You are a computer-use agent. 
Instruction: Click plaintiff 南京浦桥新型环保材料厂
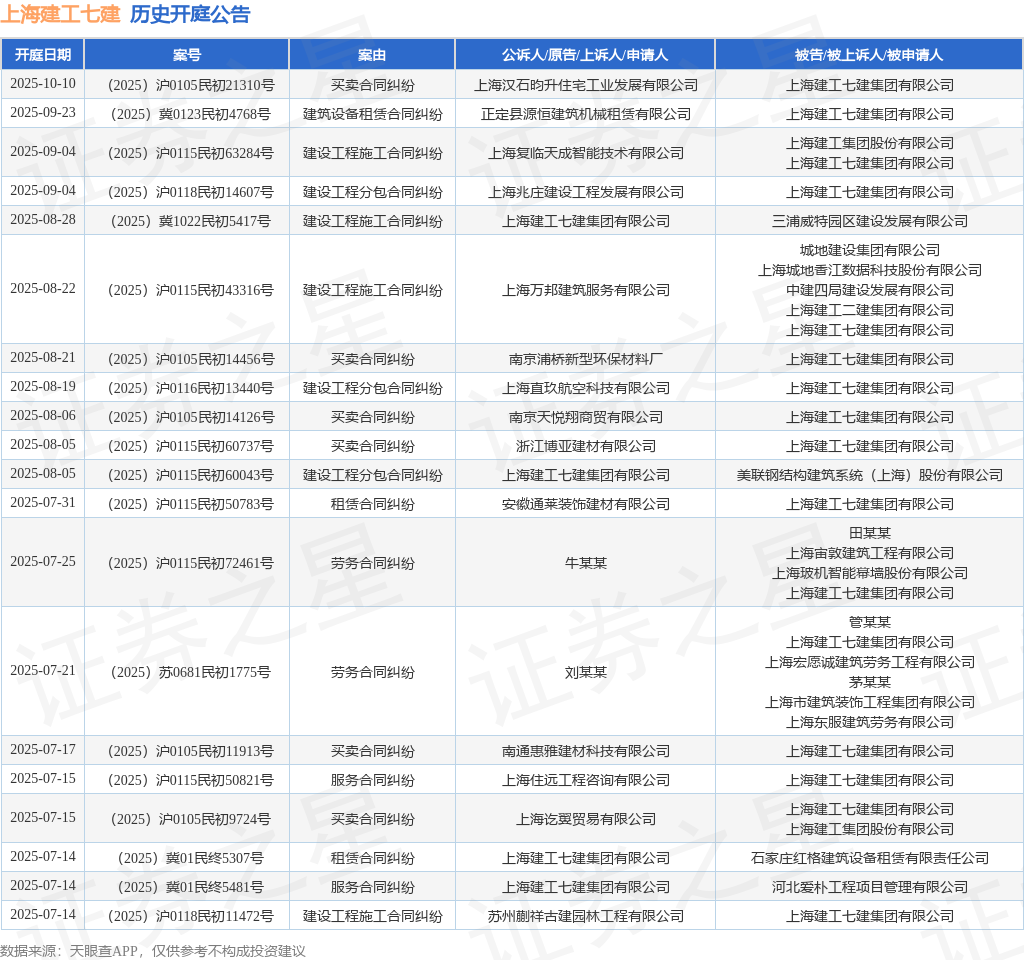pos(585,359)
